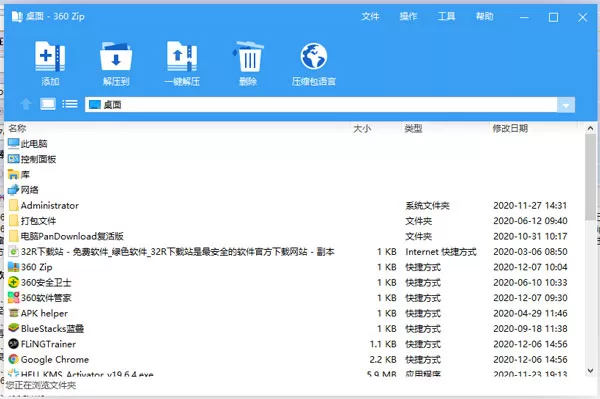The height and width of the screenshot is (399, 600).
Task: Open the 操作 menu
Action: tap(408, 16)
